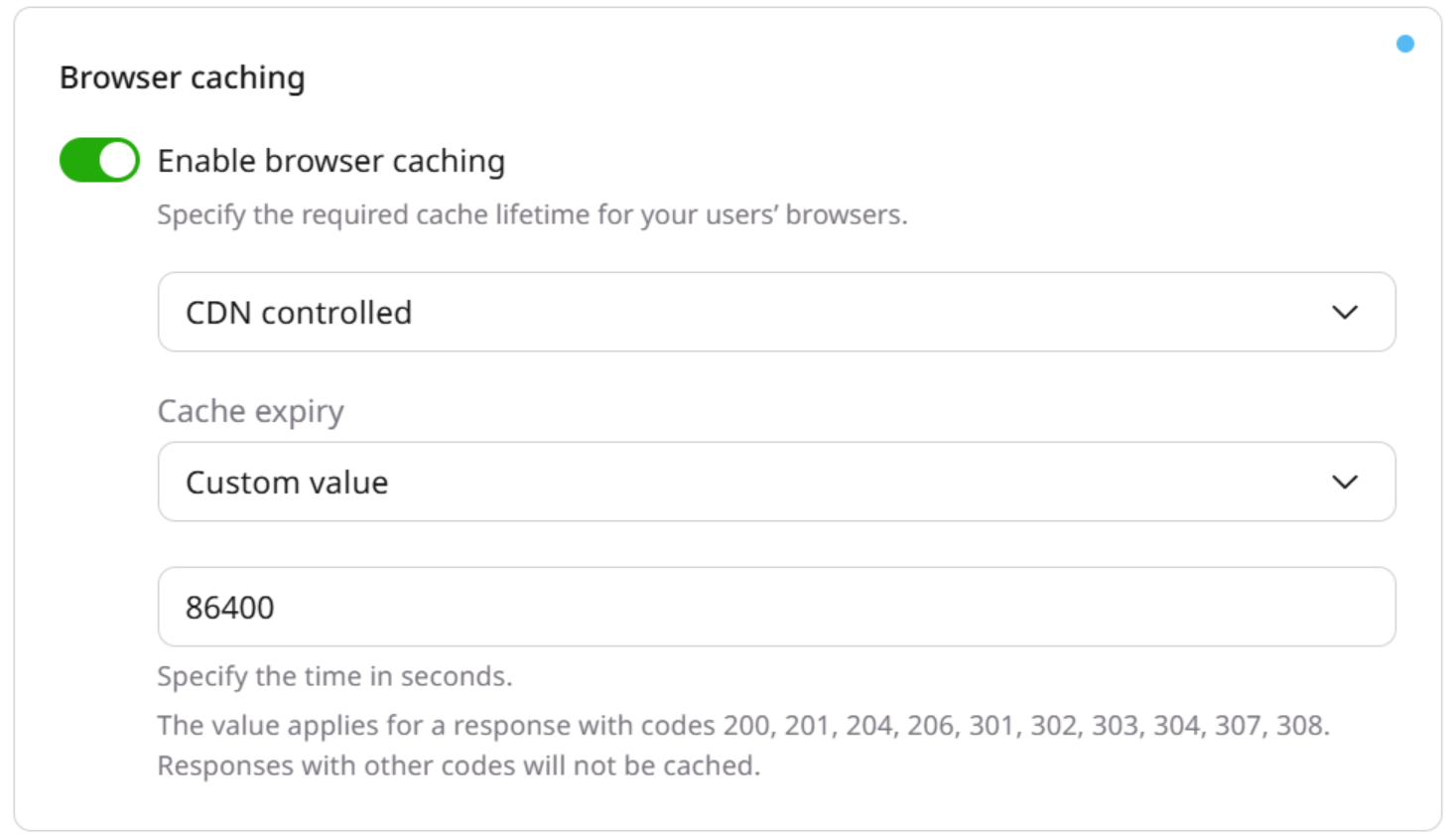Click the Enable browser caching label text
The width and height of the screenshot is (1456, 837).
[331, 160]
